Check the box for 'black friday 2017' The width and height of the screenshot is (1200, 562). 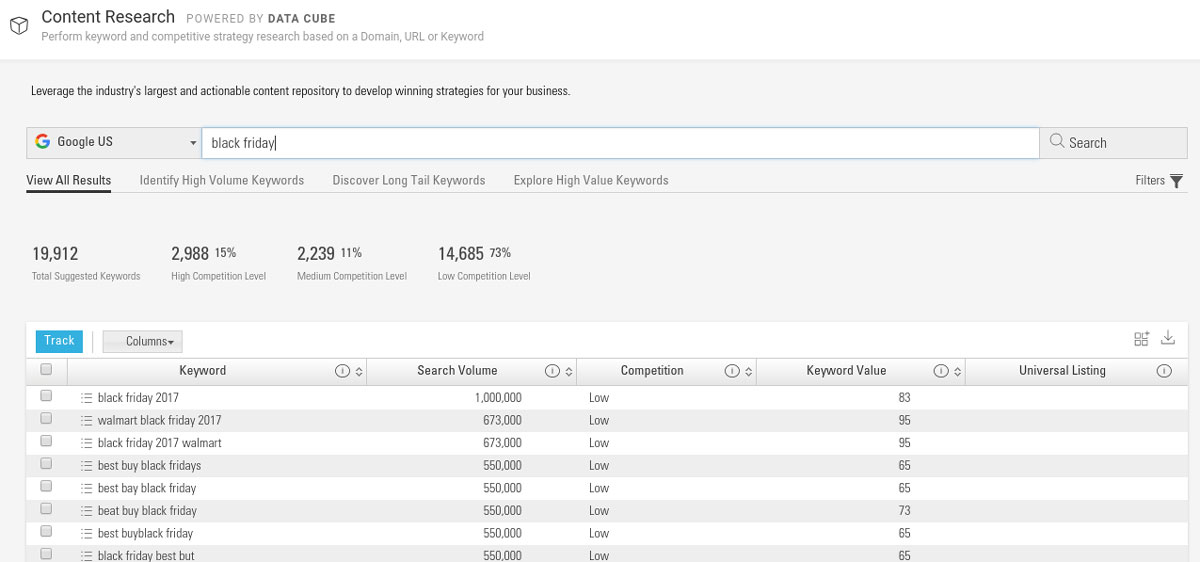click(x=46, y=397)
